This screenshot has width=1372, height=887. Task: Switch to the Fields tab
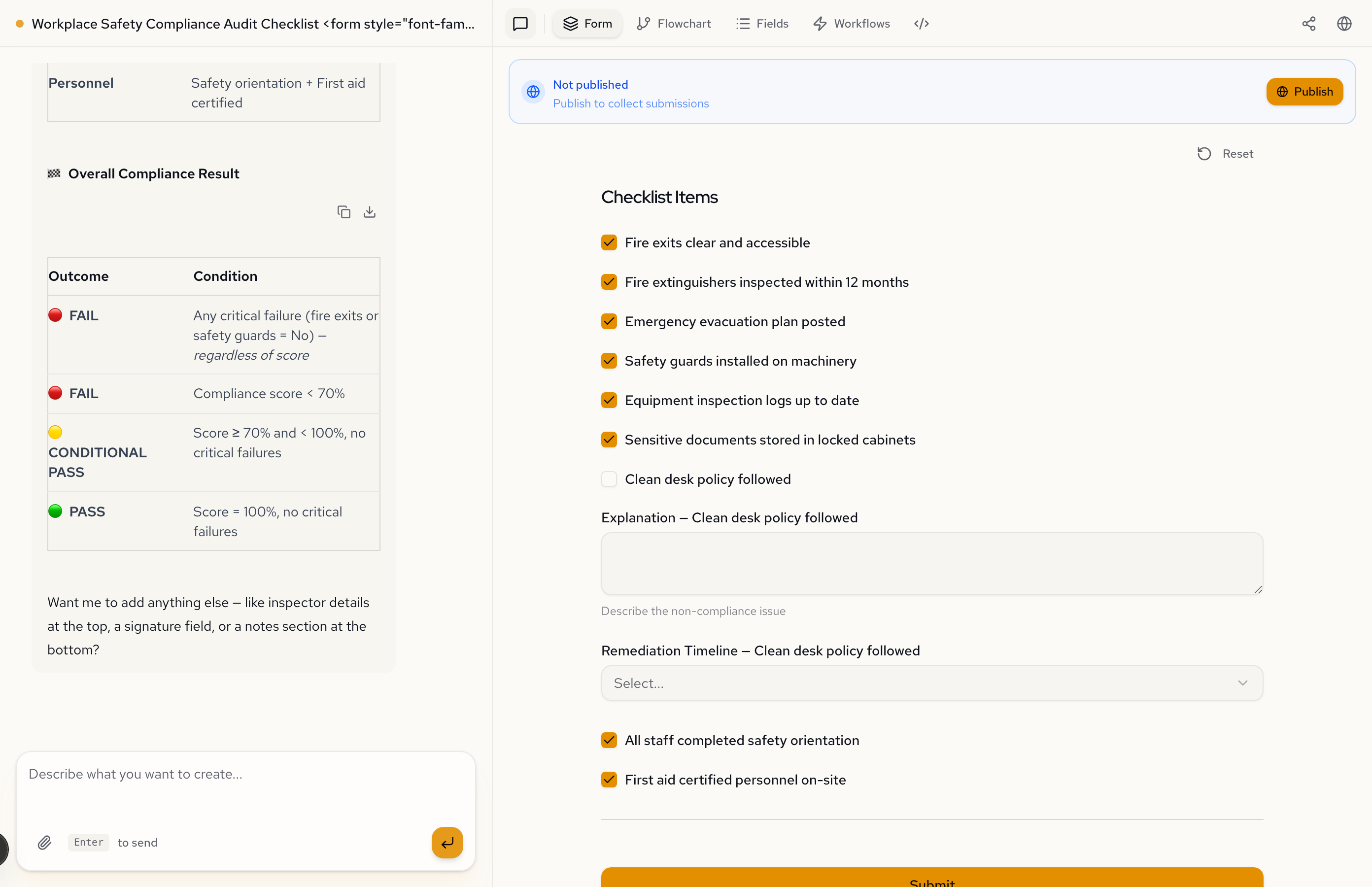(762, 24)
